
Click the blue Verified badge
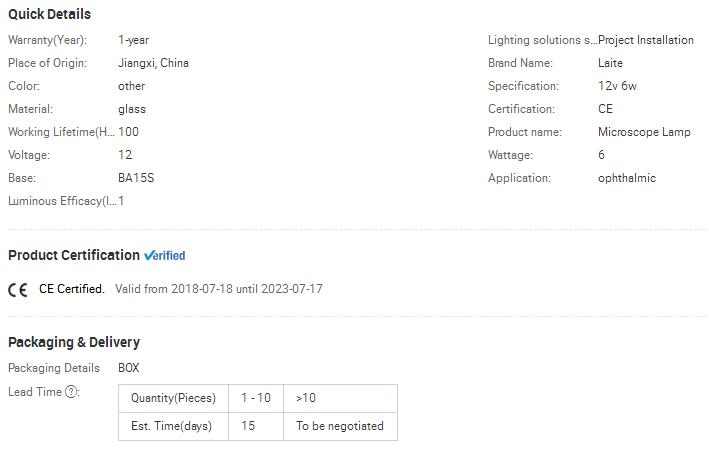(x=165, y=255)
